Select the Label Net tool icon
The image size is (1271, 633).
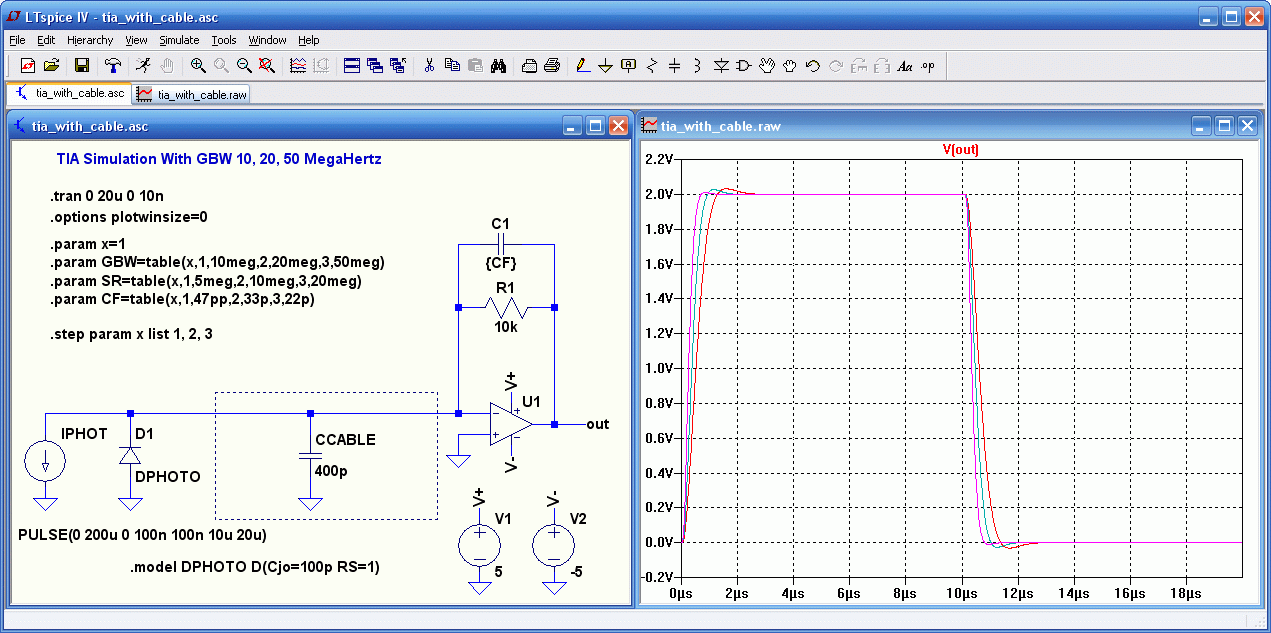pos(628,65)
